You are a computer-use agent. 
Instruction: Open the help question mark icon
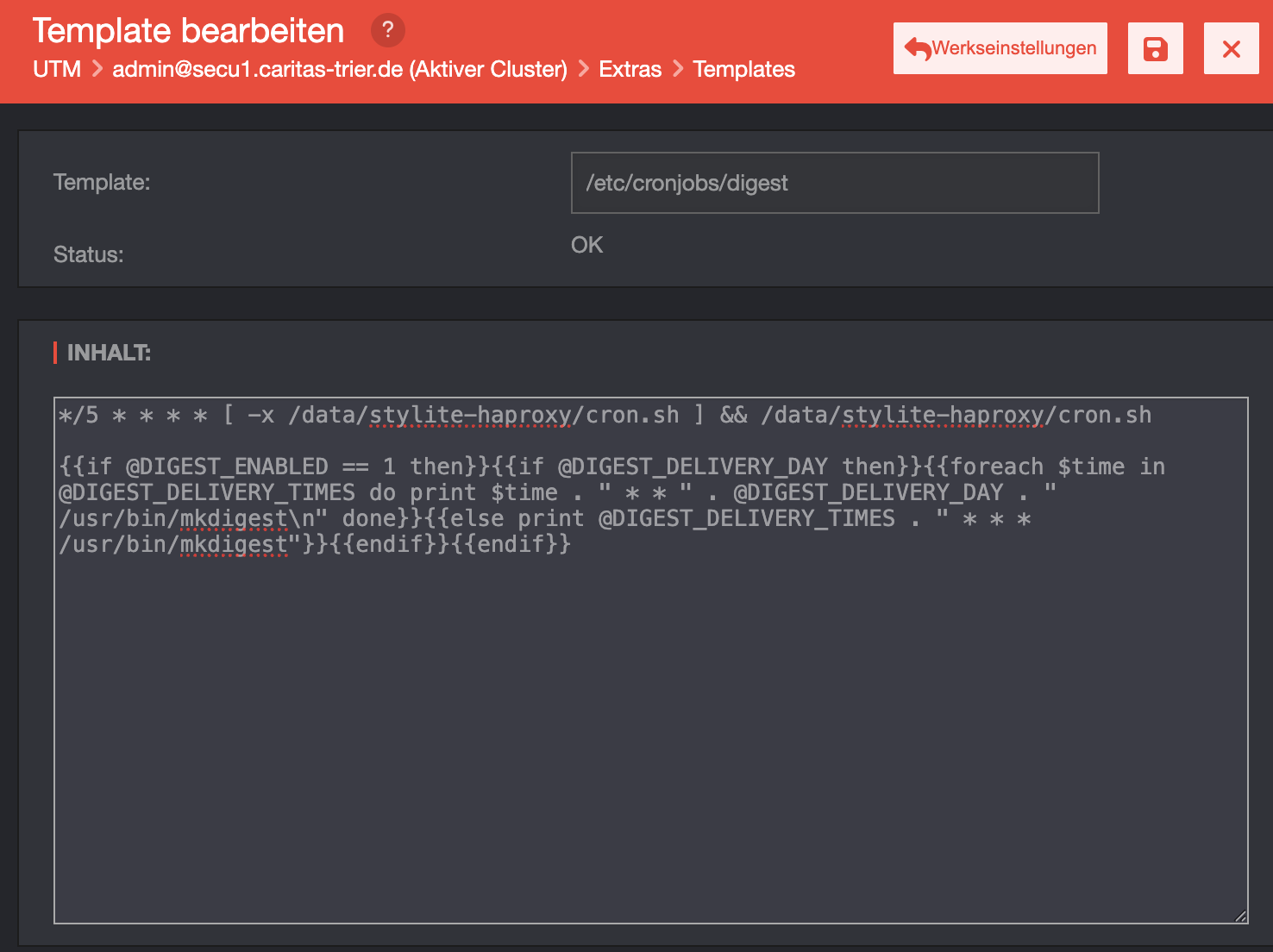click(387, 29)
